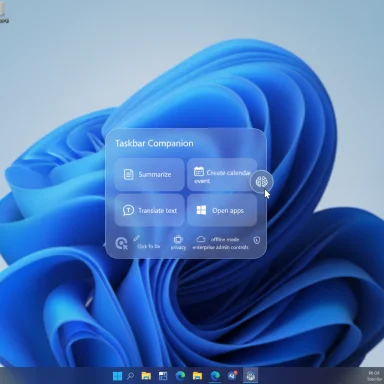Open taskbar Search magnifier

click(130, 376)
